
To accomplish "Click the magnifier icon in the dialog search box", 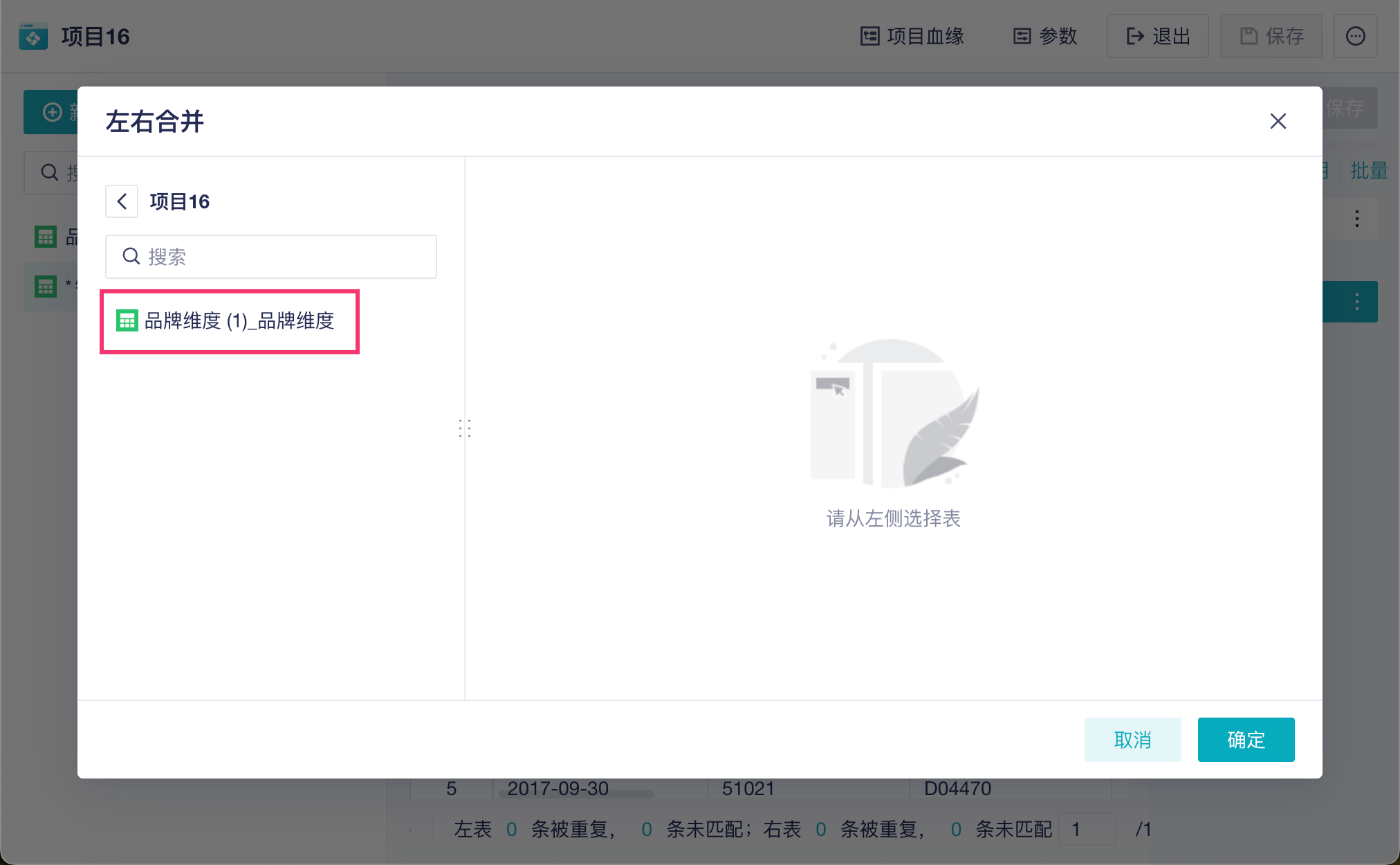I will 131,257.
